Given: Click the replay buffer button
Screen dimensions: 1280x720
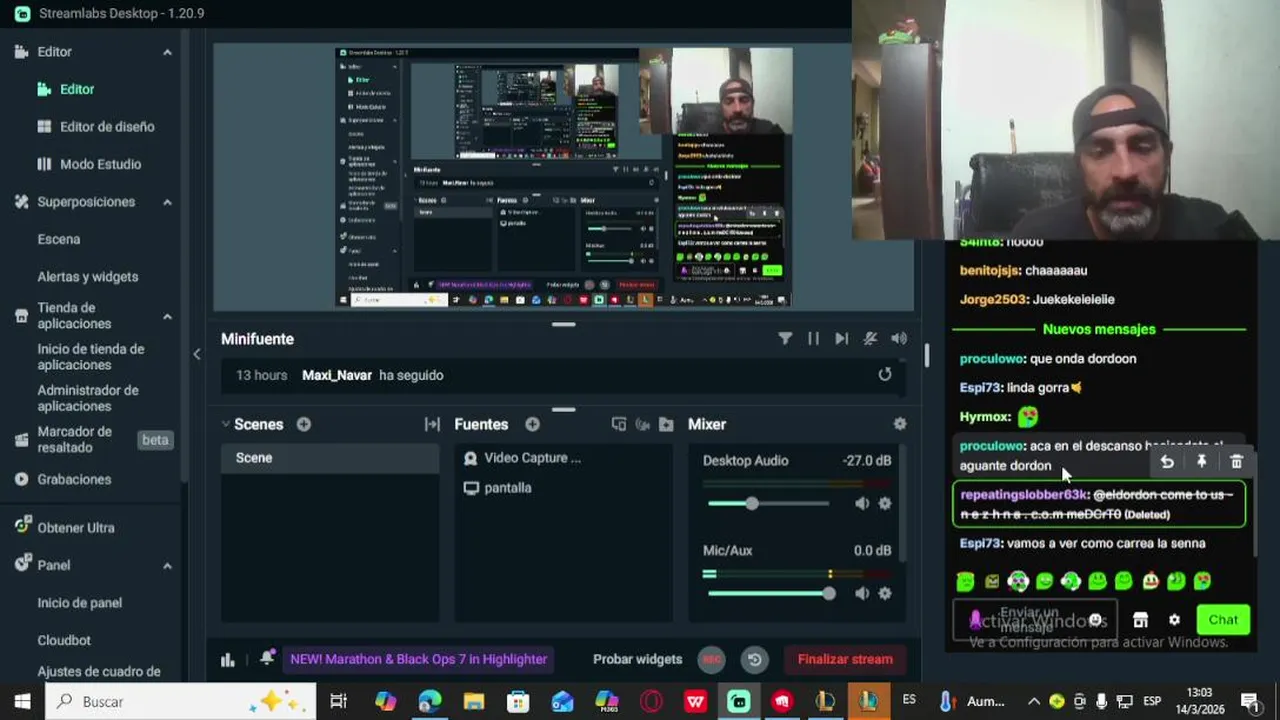Looking at the screenshot, I should 755,659.
